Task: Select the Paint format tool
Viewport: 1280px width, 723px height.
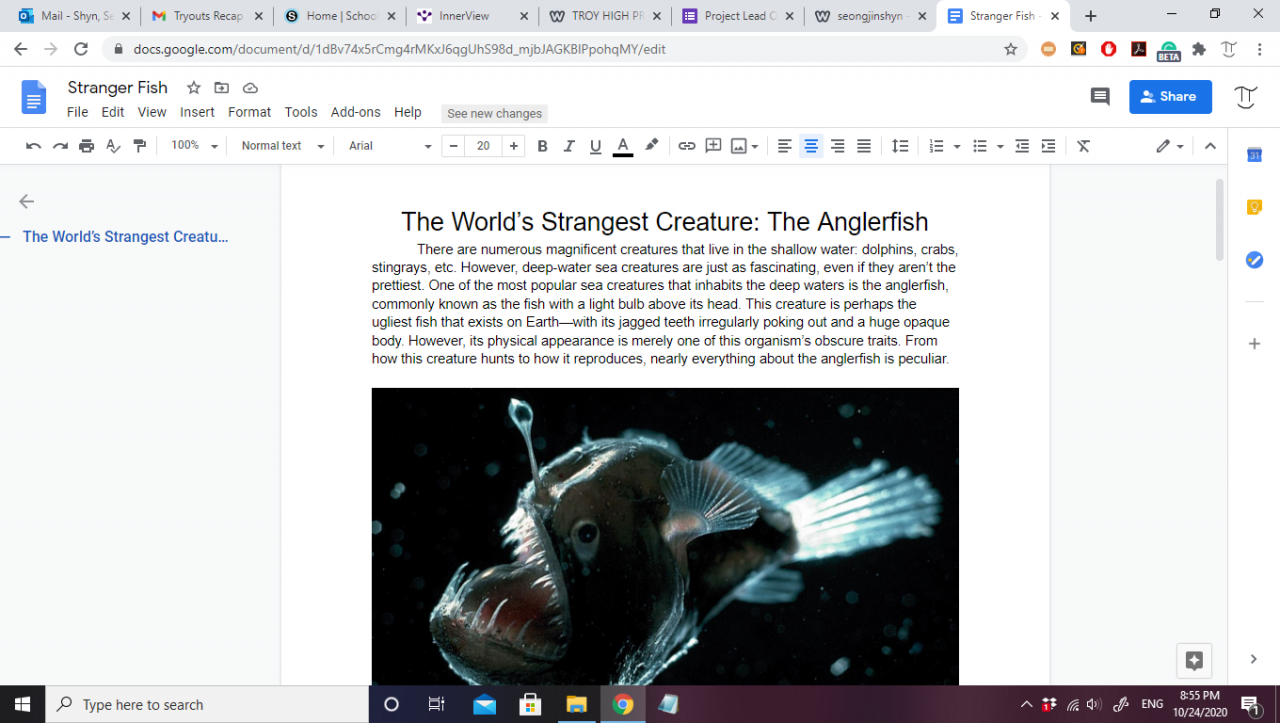Action: tap(140, 146)
